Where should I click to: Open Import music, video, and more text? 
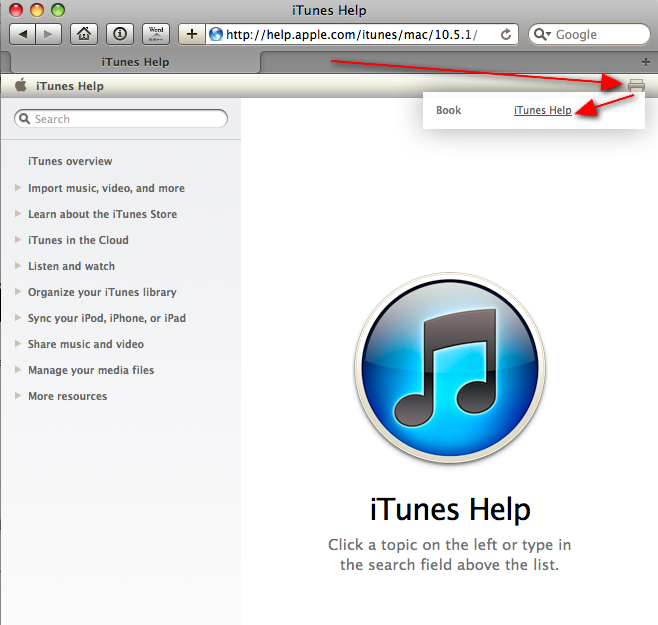(x=106, y=188)
